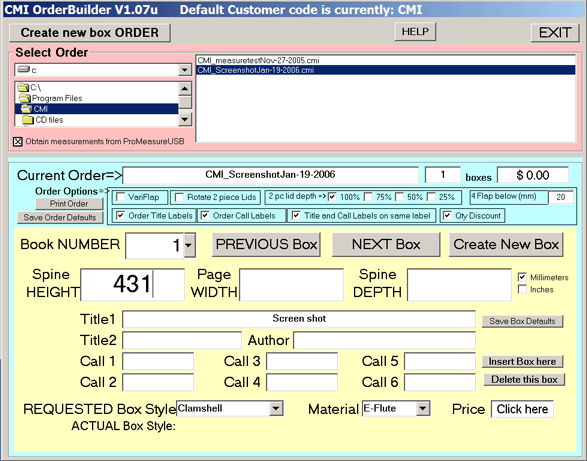Viewport: 587px width, 461px height.
Task: Uncheck Obtain measurements from ProMeasureUSB
Action: 18,142
